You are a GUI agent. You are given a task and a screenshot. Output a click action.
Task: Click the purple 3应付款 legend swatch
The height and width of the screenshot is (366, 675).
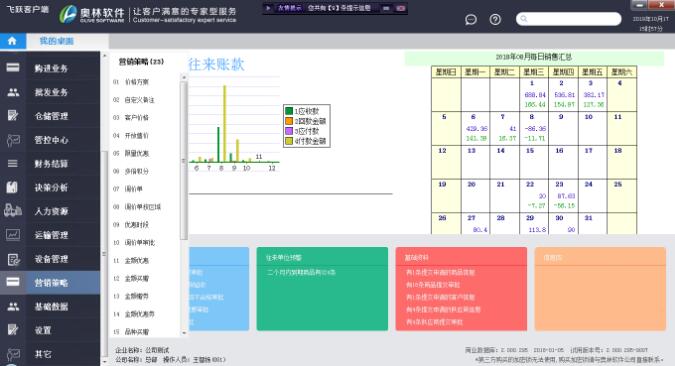tap(289, 131)
